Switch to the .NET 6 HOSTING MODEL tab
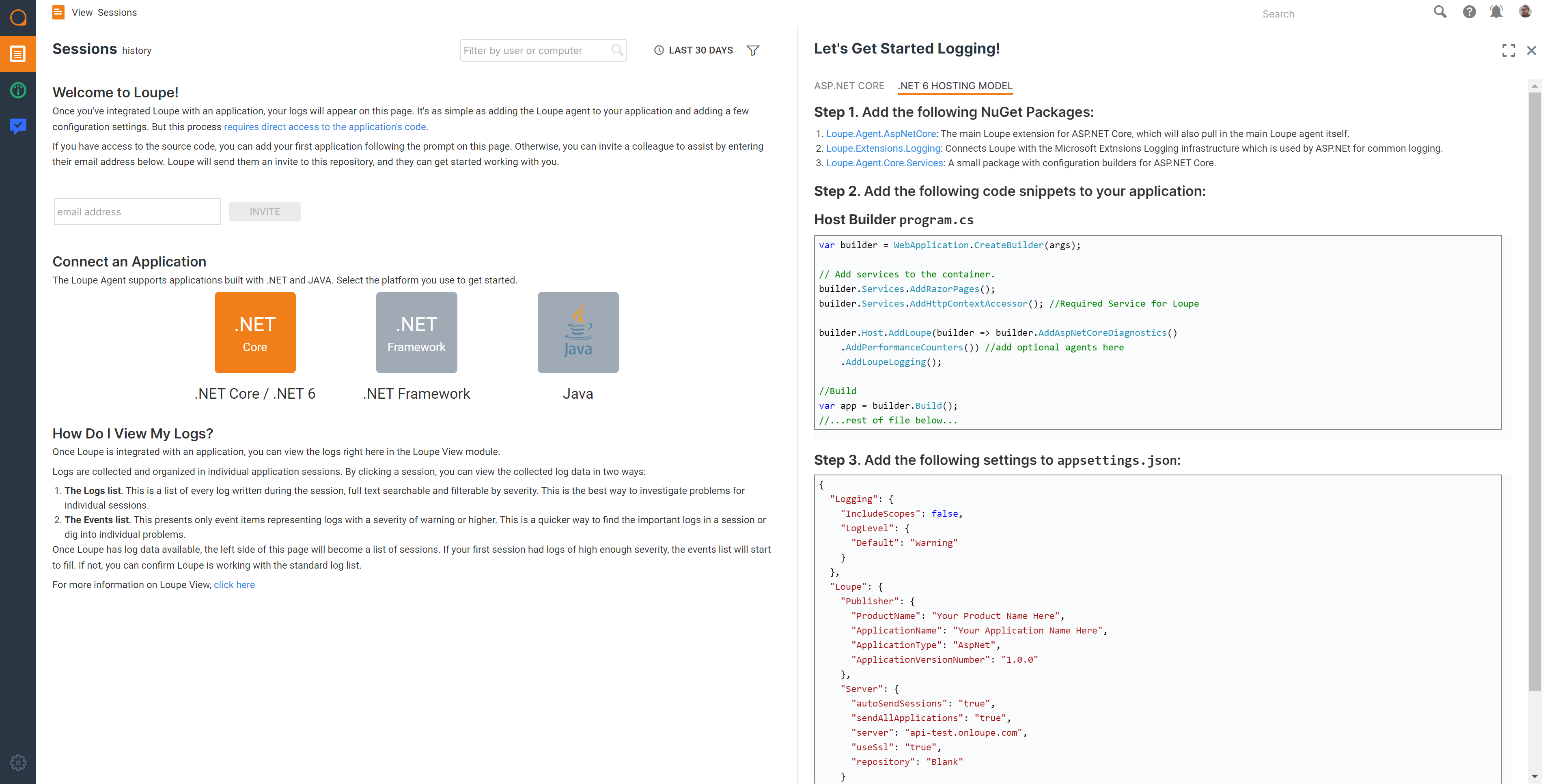This screenshot has width=1558, height=784. coord(955,86)
